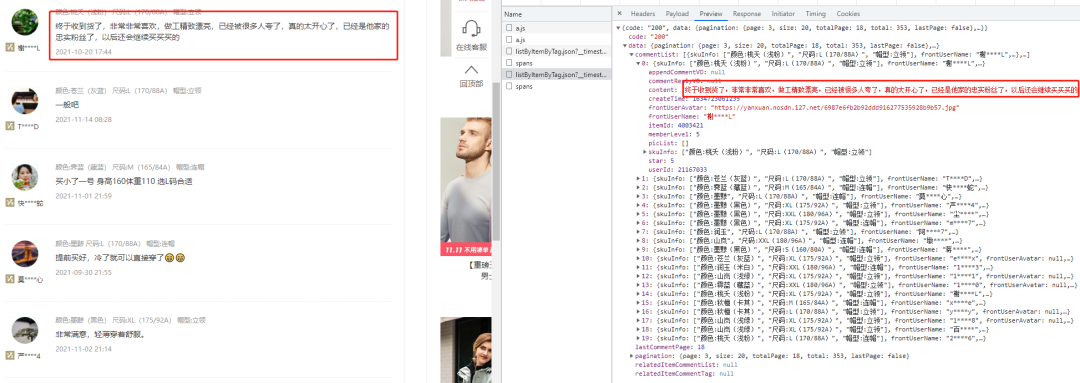Image resolution: width=1080 pixels, height=383 pixels.
Task: Click the member badge beside user 莫****心
Action: (x=10, y=279)
